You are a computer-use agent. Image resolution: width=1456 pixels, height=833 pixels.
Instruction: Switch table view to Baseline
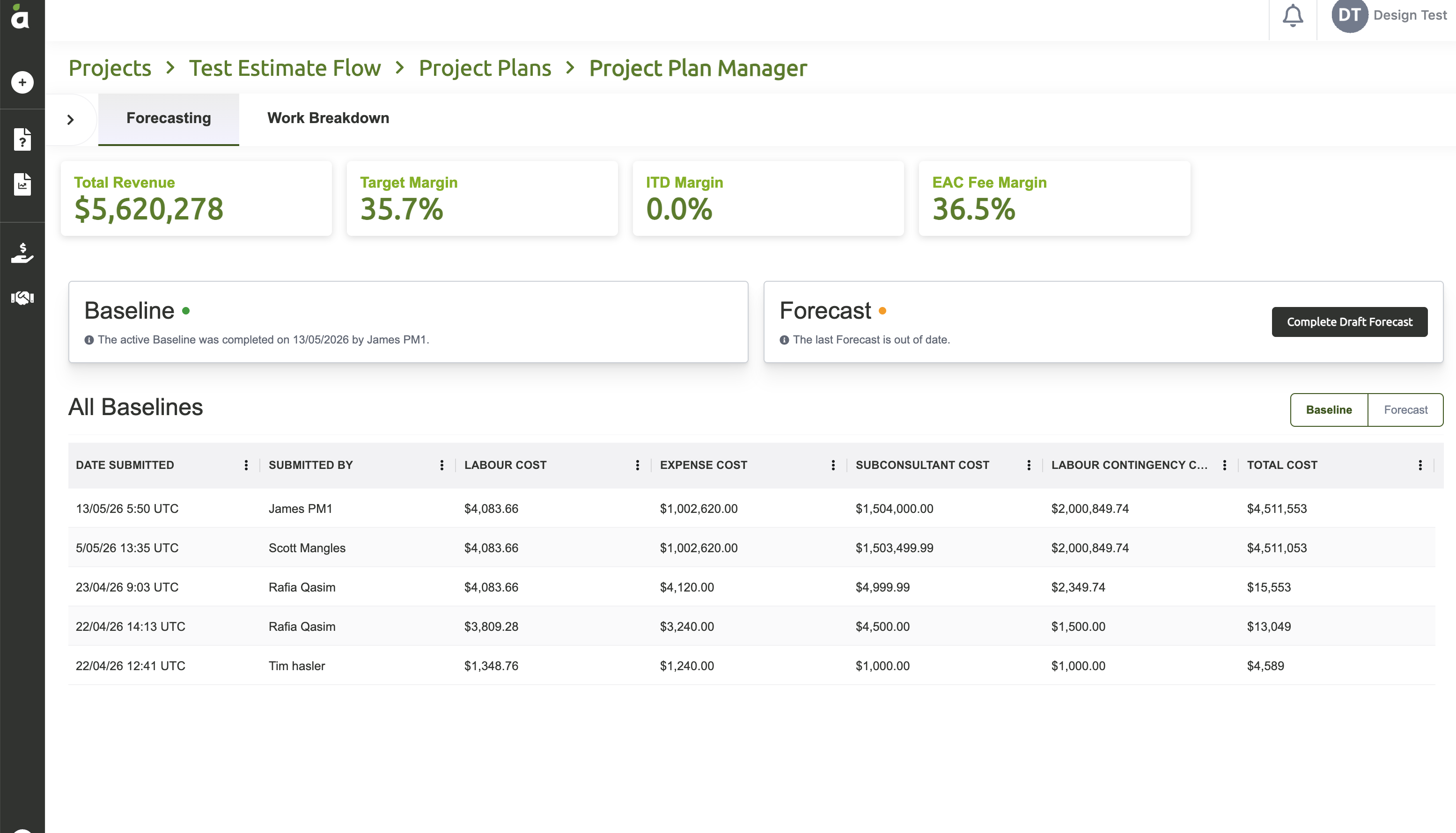tap(1328, 409)
